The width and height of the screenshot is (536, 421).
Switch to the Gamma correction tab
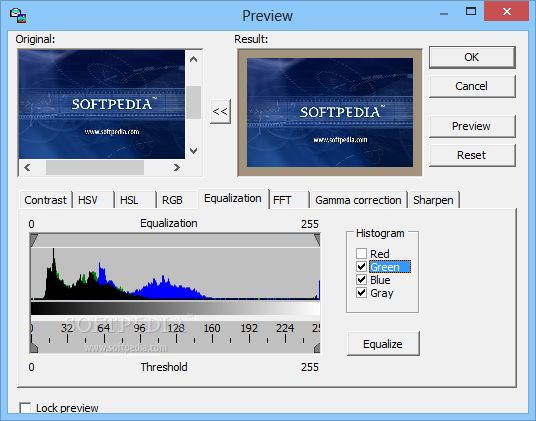(x=358, y=200)
